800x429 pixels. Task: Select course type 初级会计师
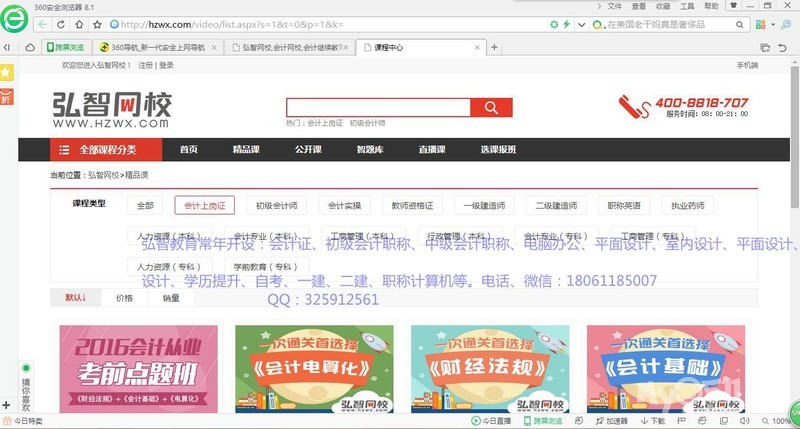pos(277,206)
